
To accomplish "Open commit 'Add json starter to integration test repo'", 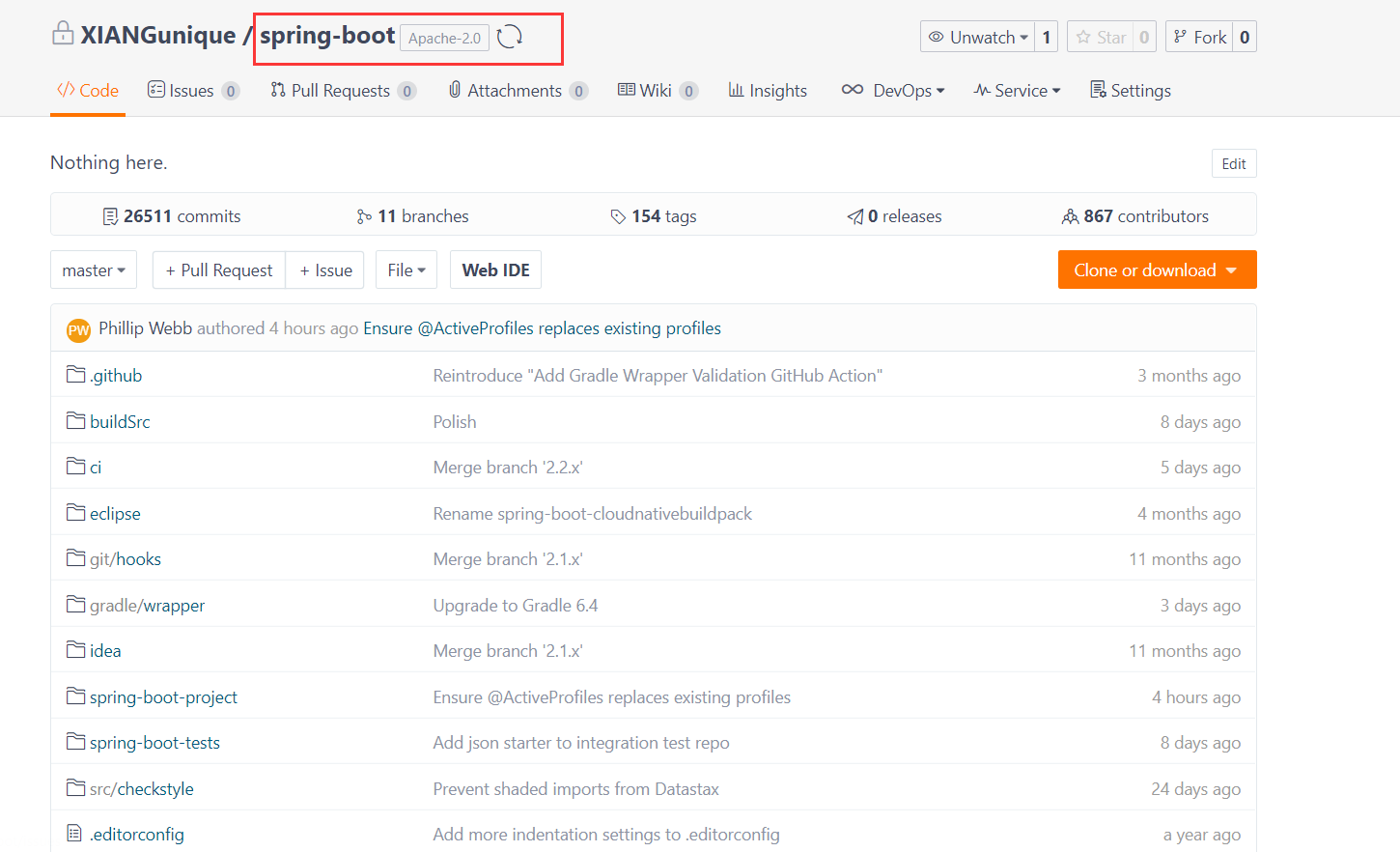I will click(580, 742).
